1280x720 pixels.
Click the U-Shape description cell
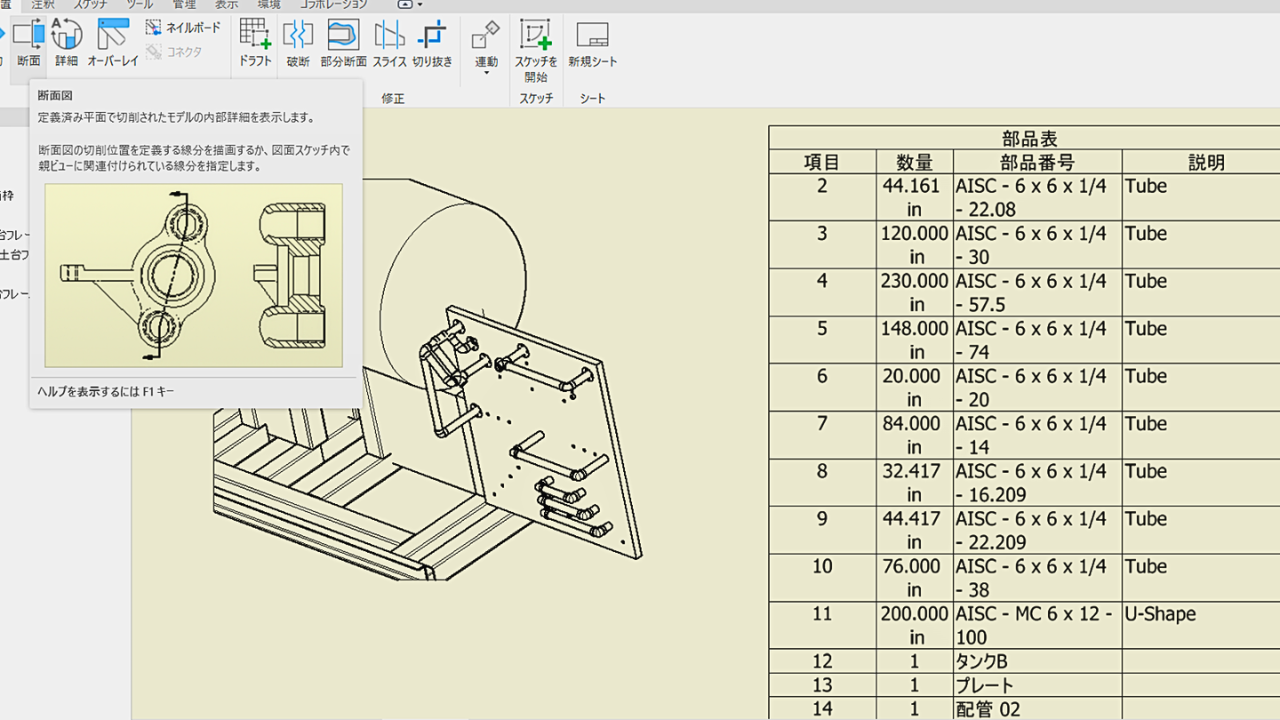pos(1201,625)
